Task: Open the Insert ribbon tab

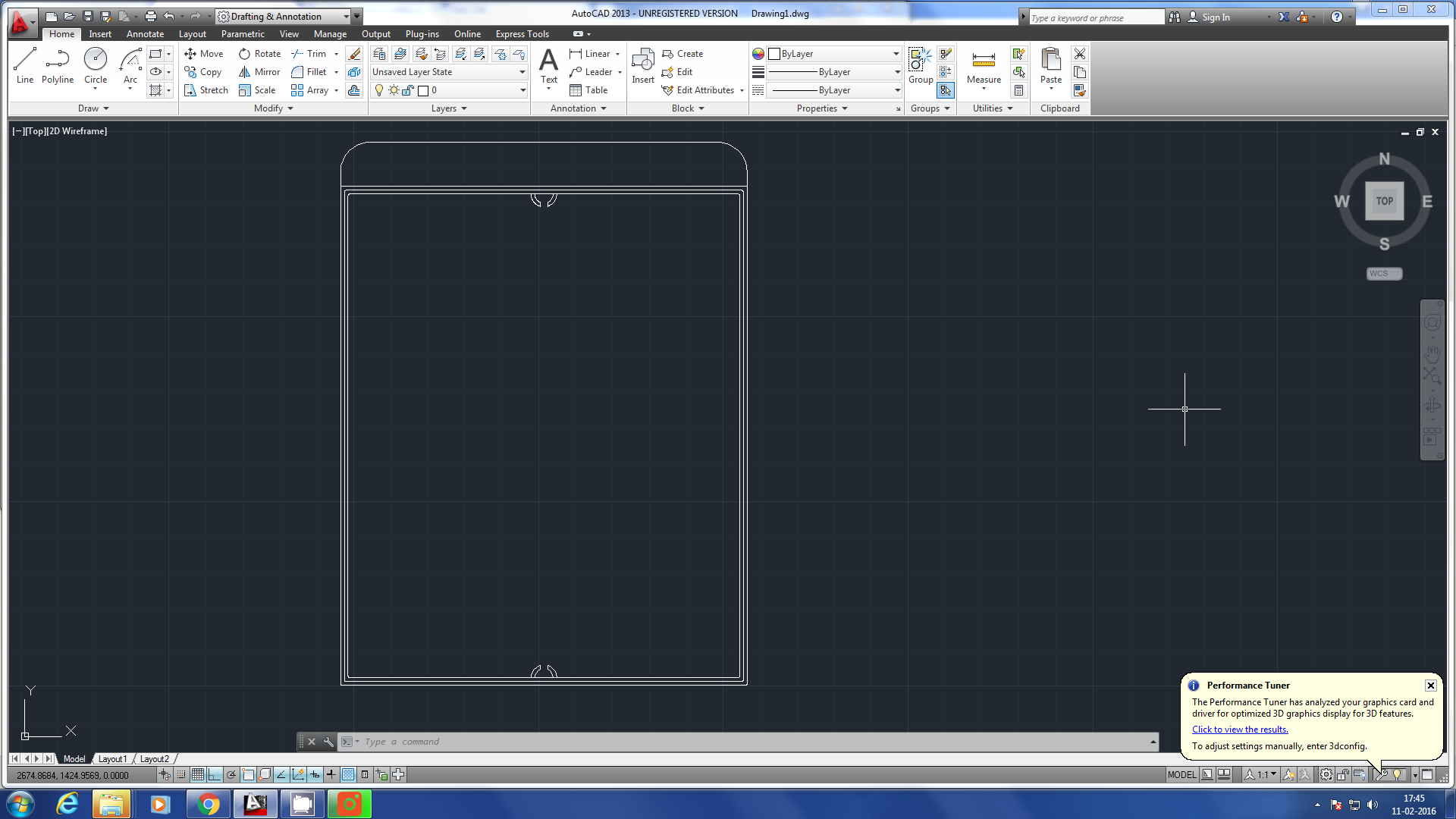Action: pos(100,34)
